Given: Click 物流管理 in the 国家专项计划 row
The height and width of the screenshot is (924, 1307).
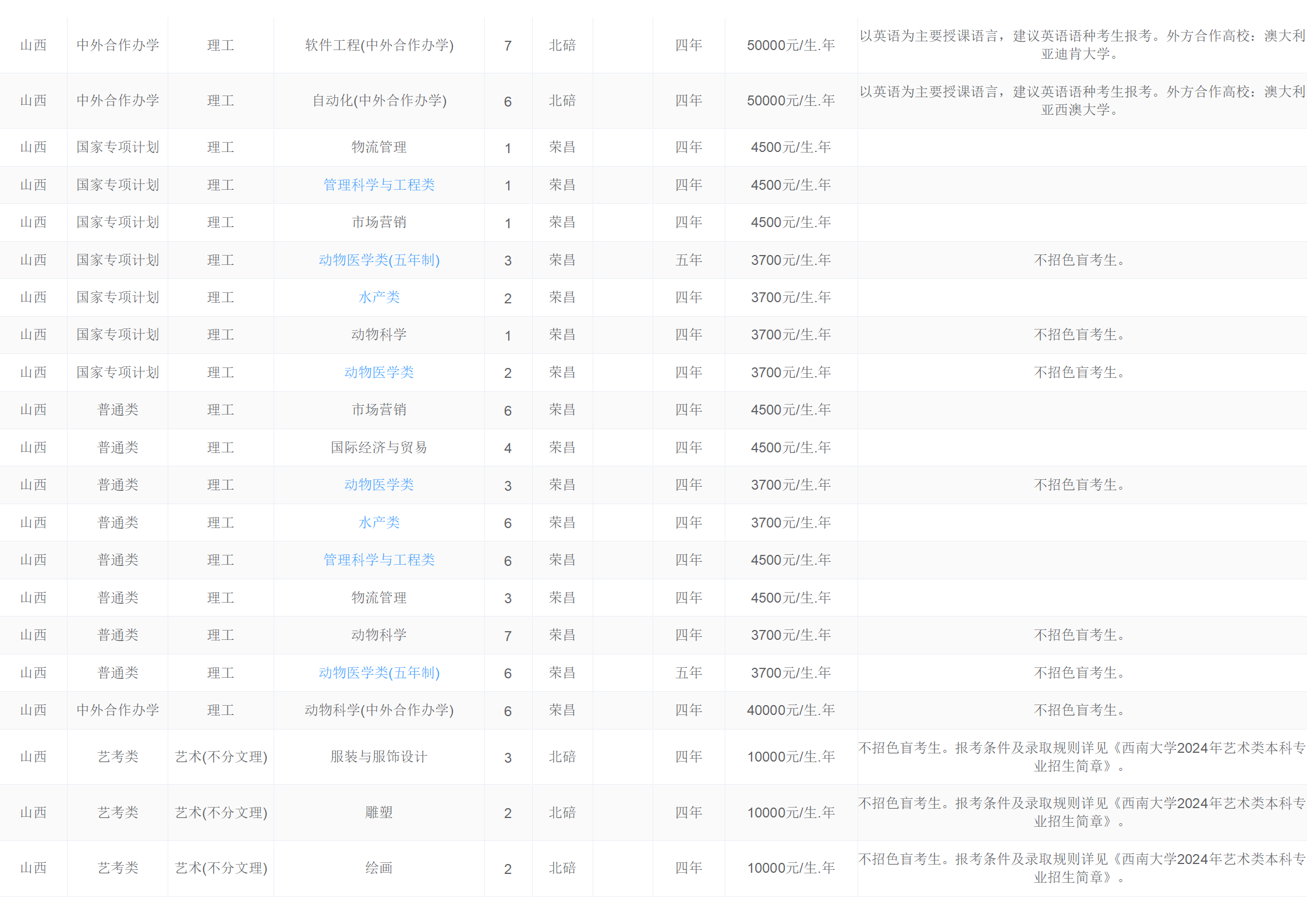Looking at the screenshot, I should click(379, 147).
